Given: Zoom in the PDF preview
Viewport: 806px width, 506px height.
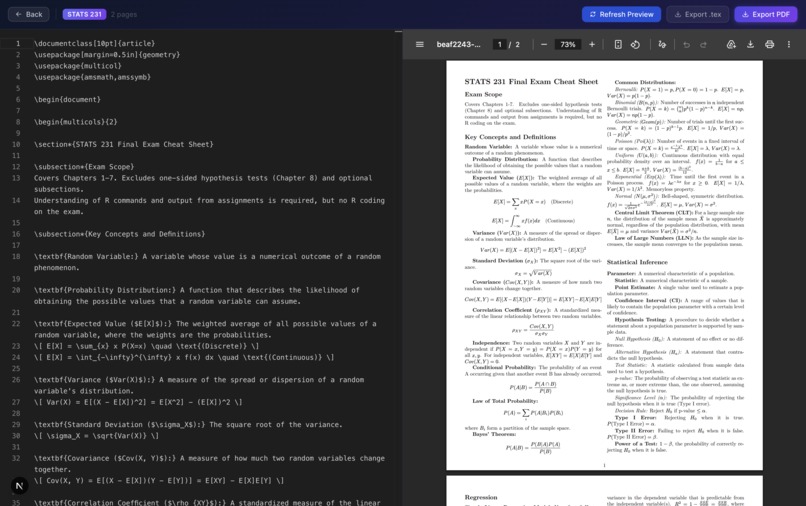Looking at the screenshot, I should point(592,45).
